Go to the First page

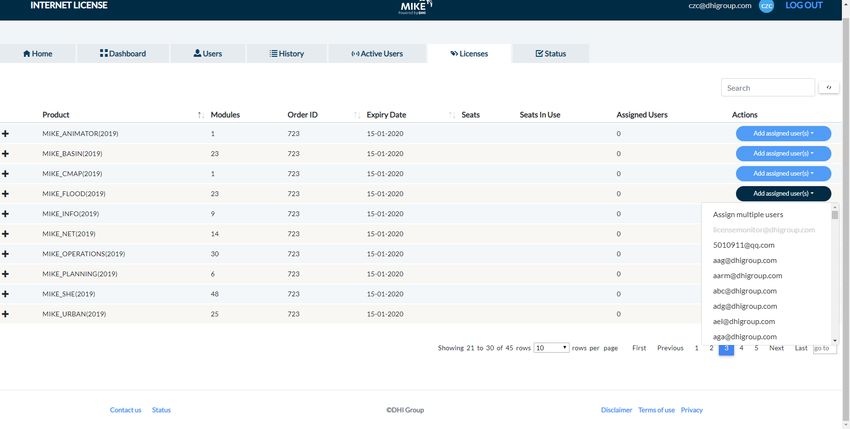point(639,348)
